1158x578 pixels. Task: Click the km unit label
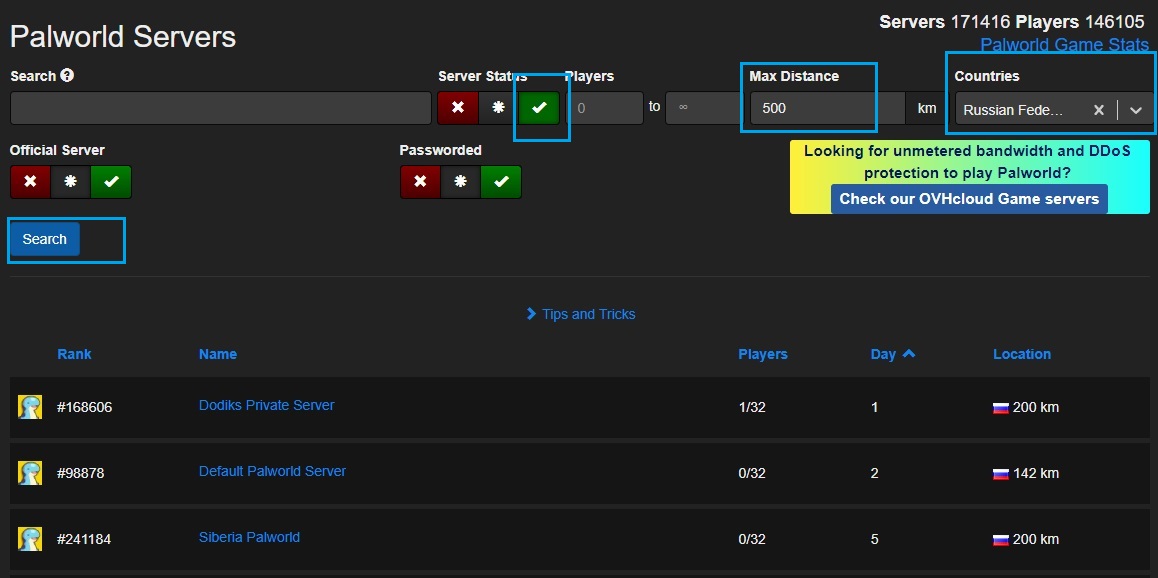click(927, 108)
